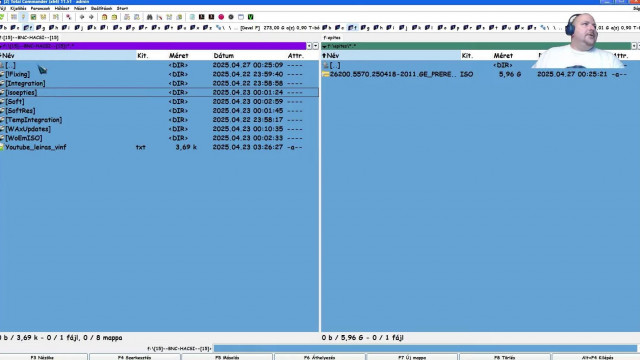The width and height of the screenshot is (640, 360).
Task: Click the binoculars search files icon
Action: tap(149, 17)
